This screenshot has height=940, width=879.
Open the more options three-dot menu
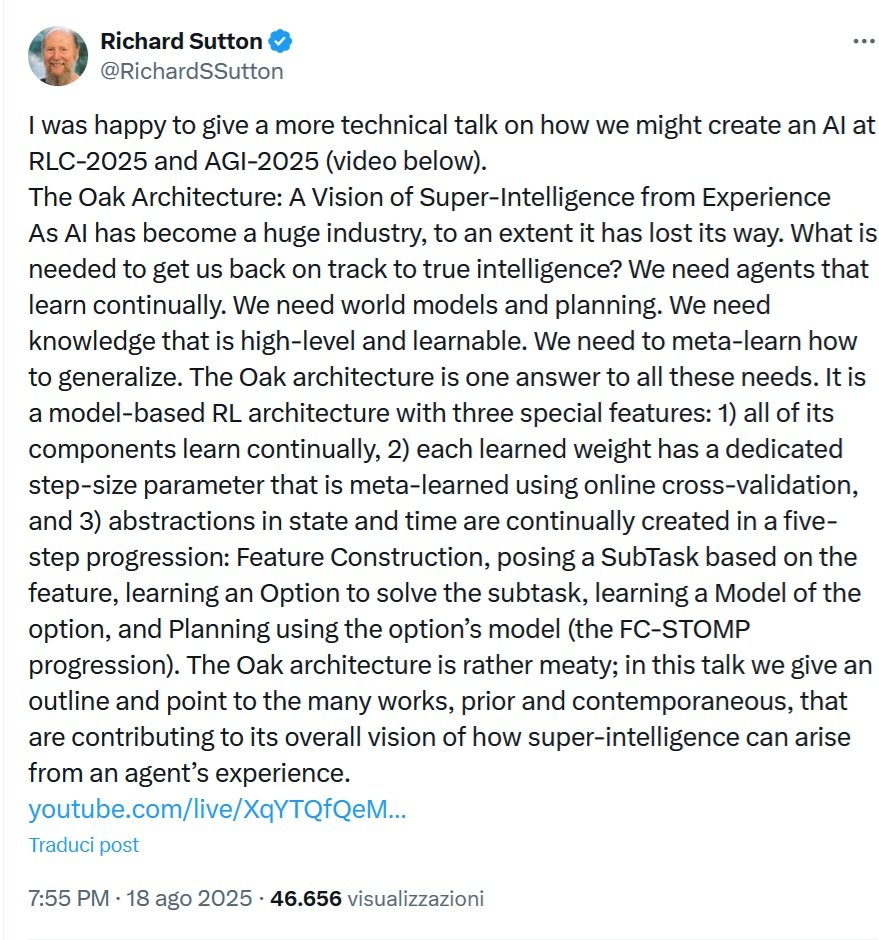coord(862,41)
